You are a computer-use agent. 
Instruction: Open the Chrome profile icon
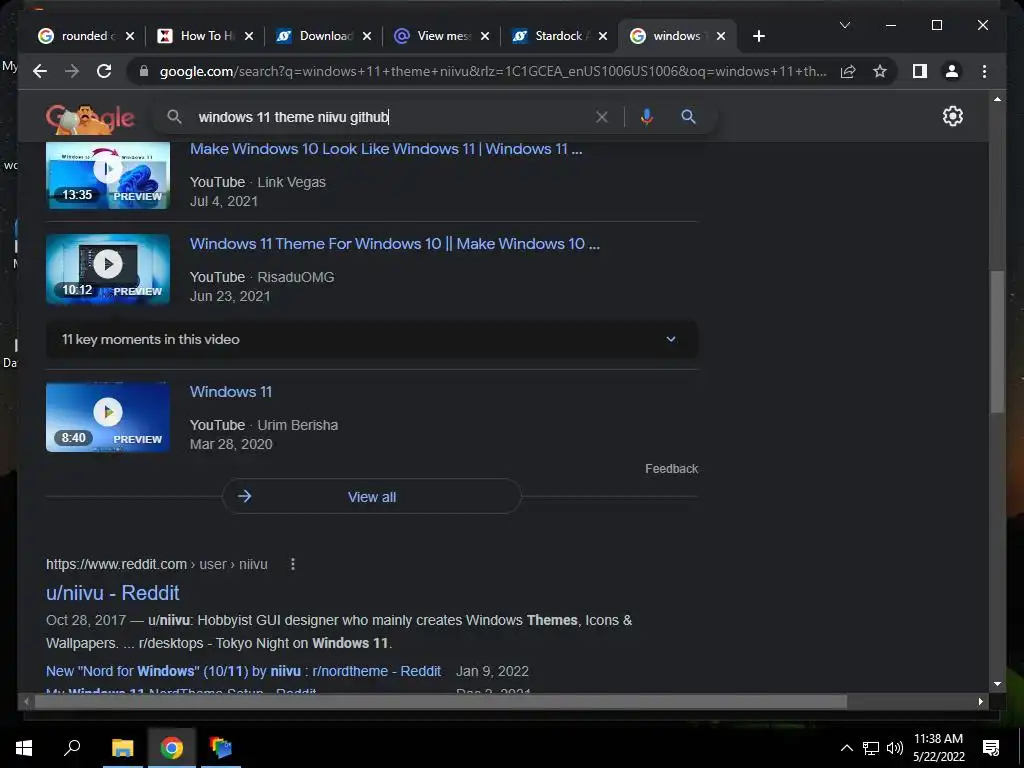coord(952,71)
